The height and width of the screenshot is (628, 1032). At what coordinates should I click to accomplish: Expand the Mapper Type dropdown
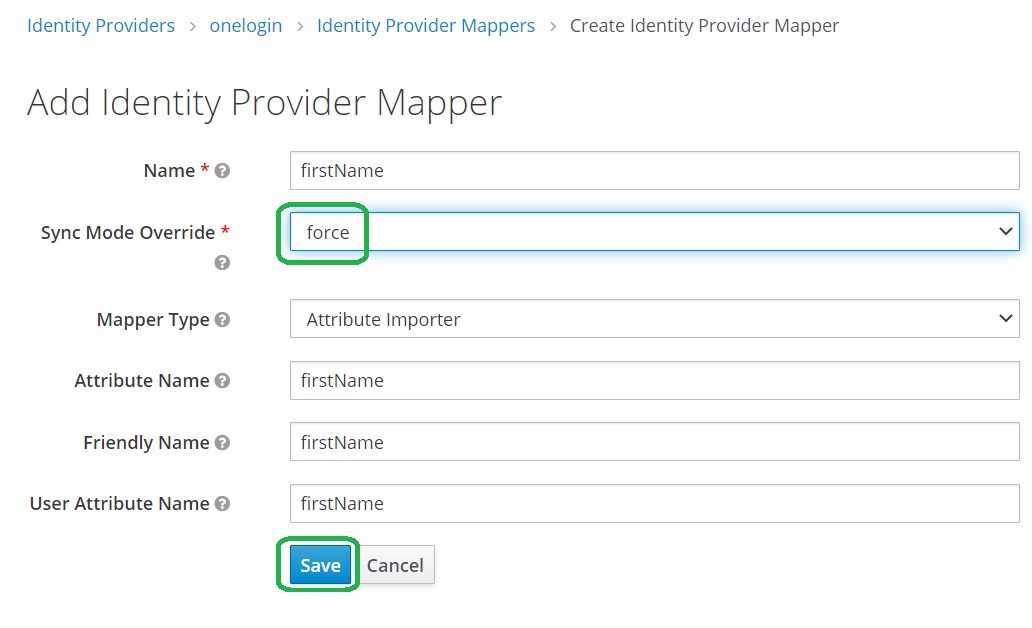pos(654,320)
